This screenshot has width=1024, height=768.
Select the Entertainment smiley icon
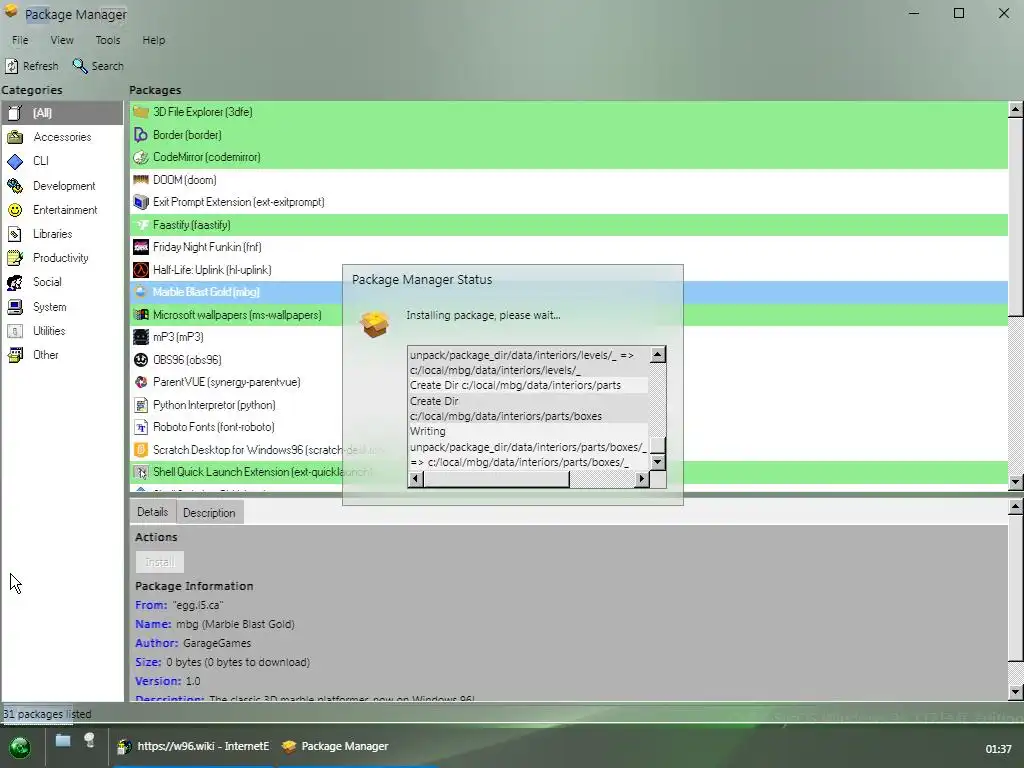pyautogui.click(x=15, y=210)
